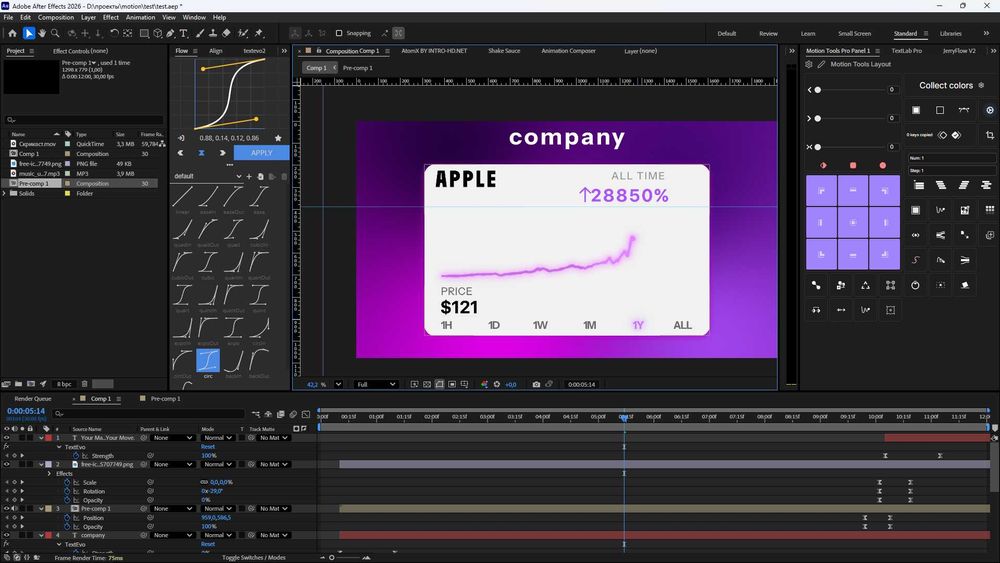Select the Home icon in the toolbar
The height and width of the screenshot is (563, 1000).
click(x=12, y=33)
